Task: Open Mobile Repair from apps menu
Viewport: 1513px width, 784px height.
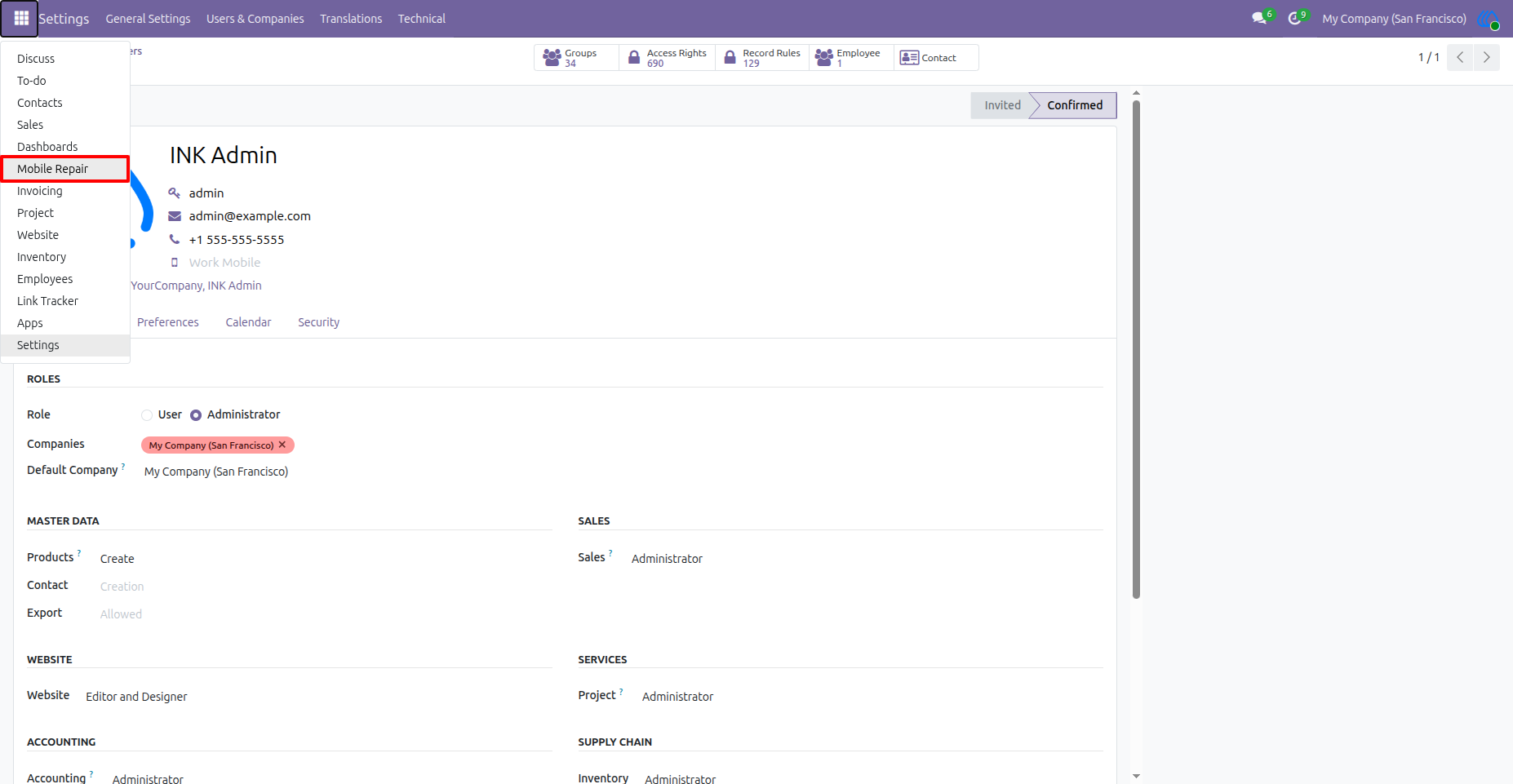Action: coord(65,169)
